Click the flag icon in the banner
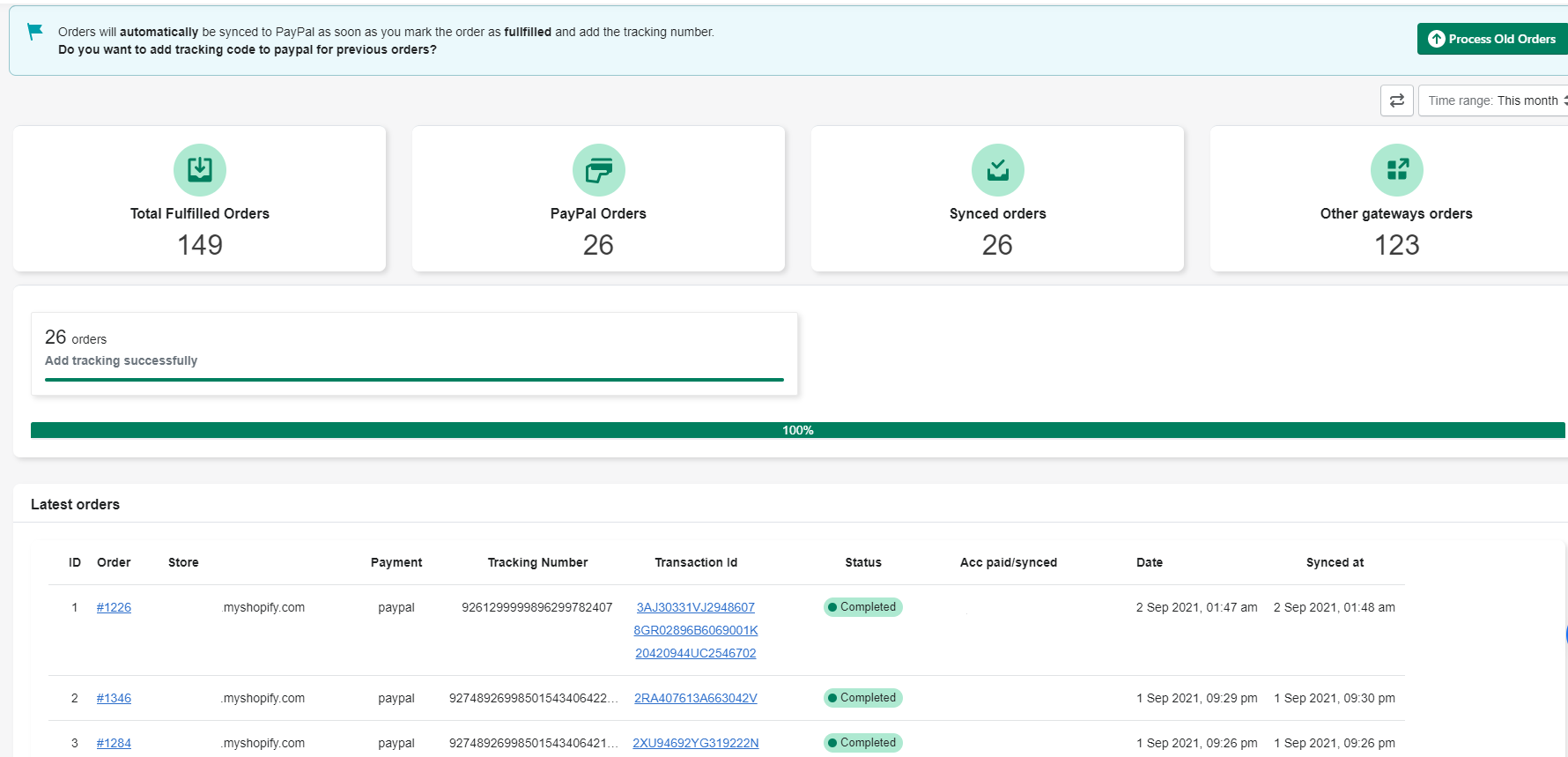The height and width of the screenshot is (757, 1568). tap(35, 32)
